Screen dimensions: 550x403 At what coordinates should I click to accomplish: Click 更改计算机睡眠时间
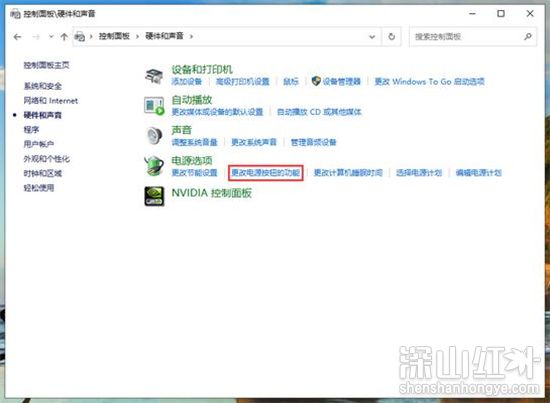[x=348, y=173]
